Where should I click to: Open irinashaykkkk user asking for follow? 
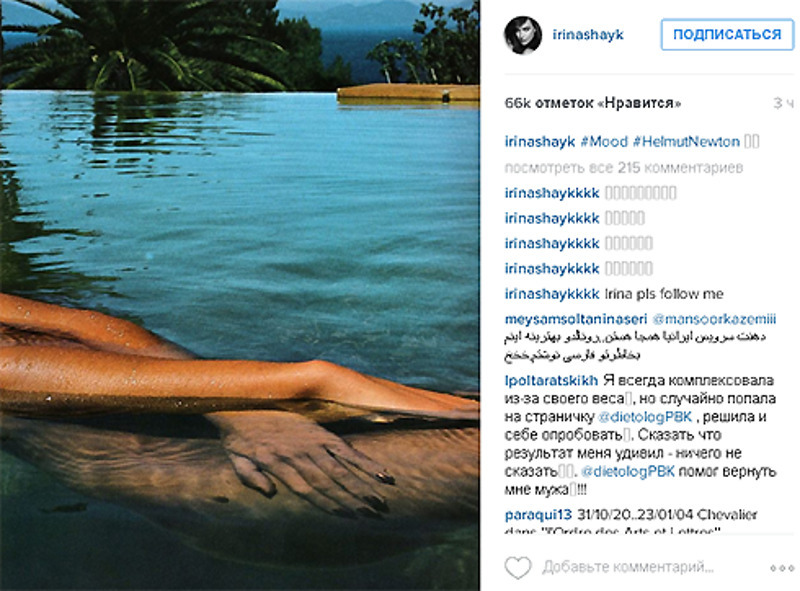[x=552, y=294]
